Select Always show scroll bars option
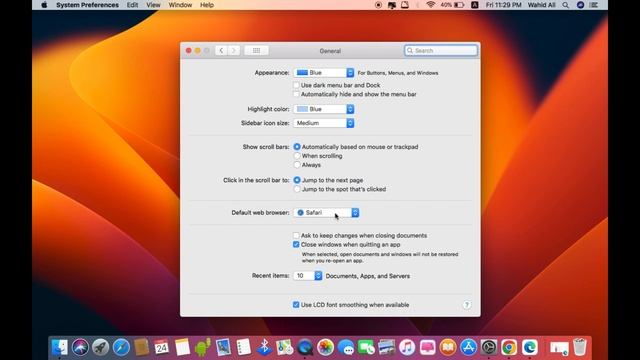 297,165
